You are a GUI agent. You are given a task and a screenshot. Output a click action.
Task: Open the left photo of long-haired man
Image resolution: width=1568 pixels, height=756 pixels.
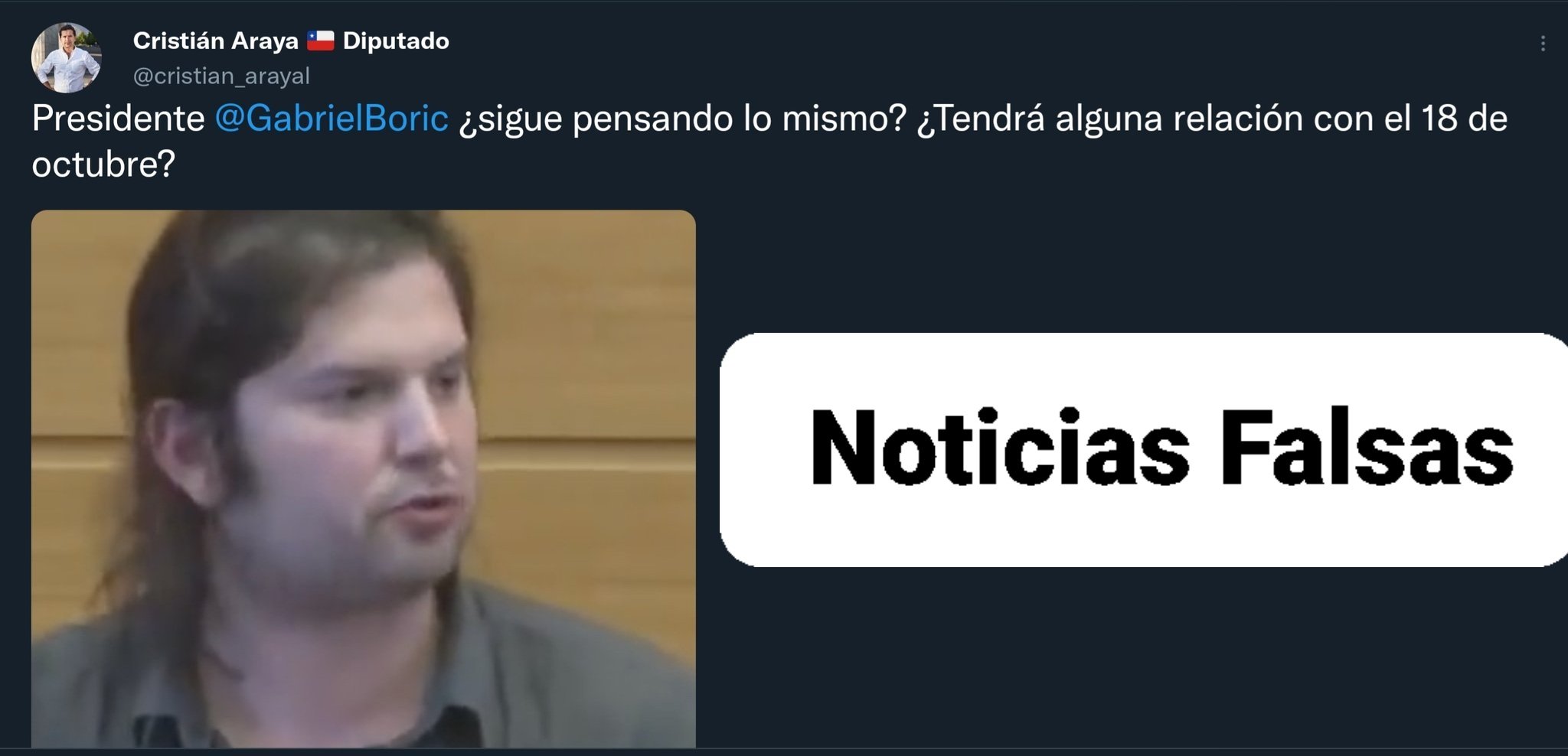pos(364,478)
